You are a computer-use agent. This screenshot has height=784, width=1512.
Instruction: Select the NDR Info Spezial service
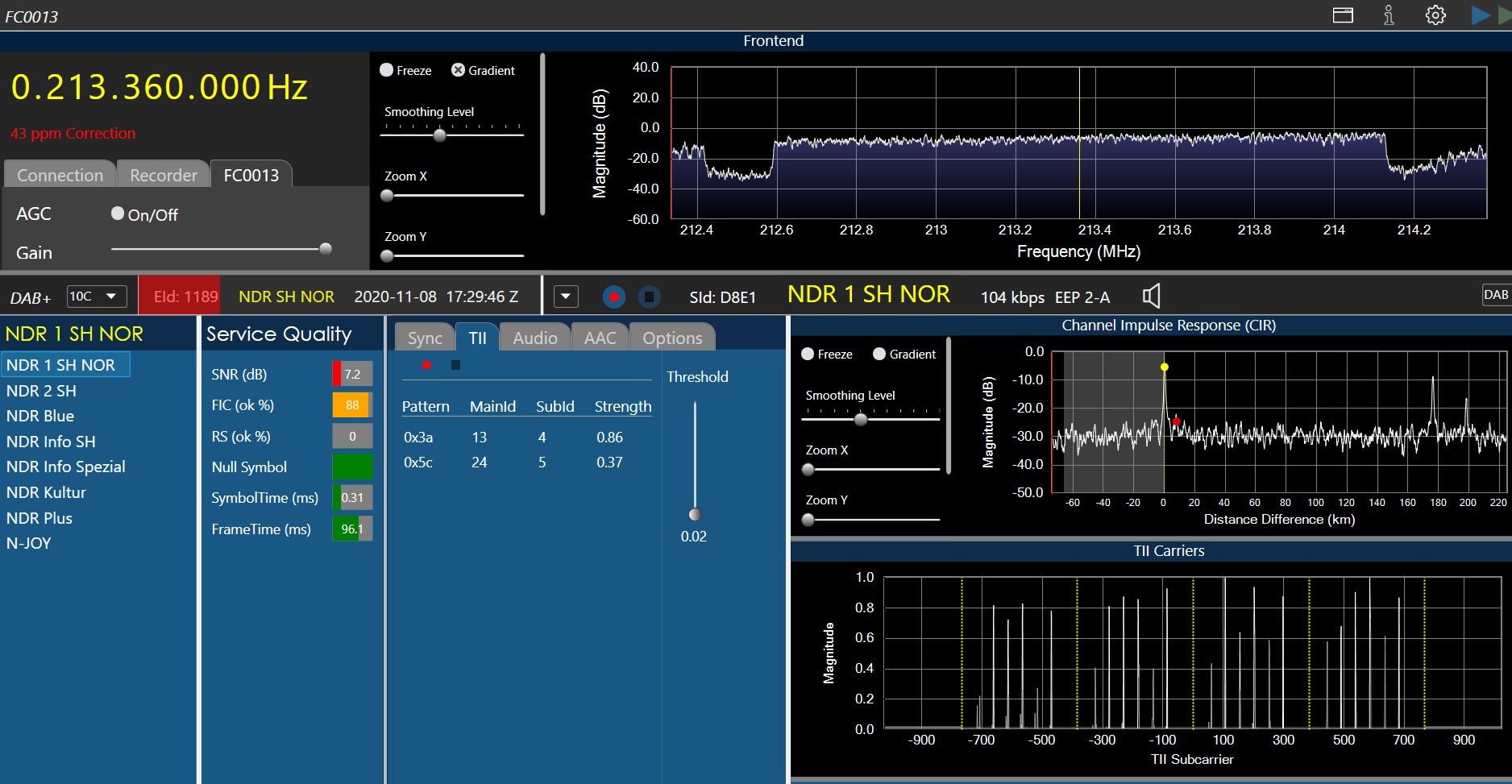pyautogui.click(x=66, y=467)
